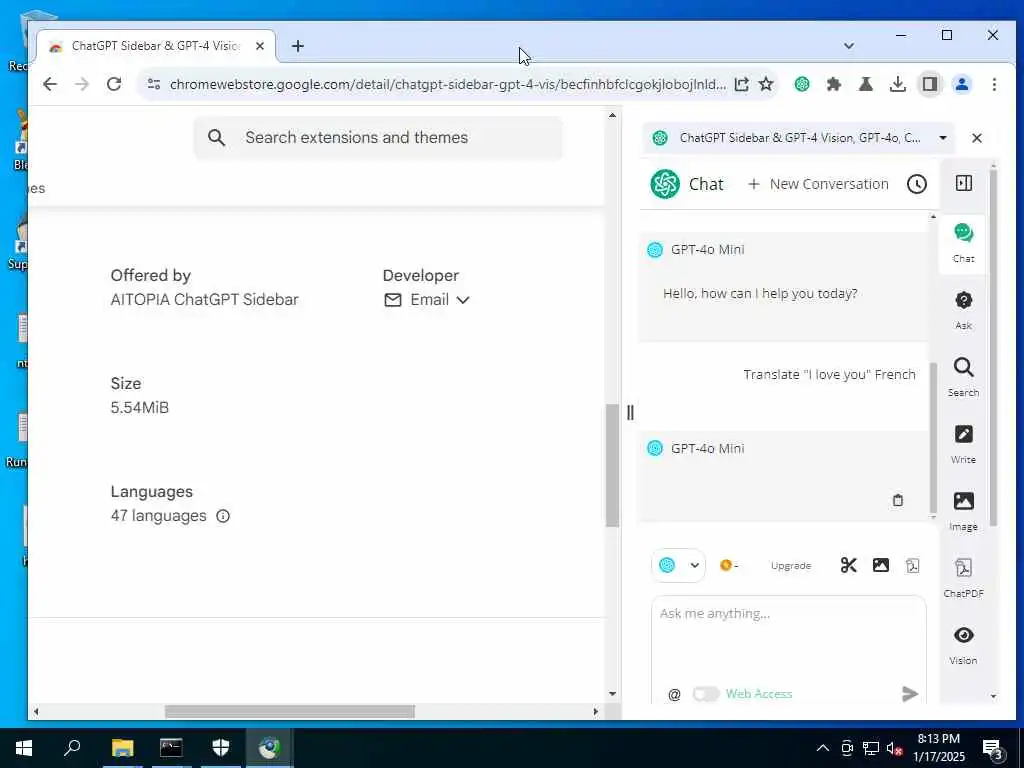Open the ChatPDF tool in sidebar

point(963,577)
